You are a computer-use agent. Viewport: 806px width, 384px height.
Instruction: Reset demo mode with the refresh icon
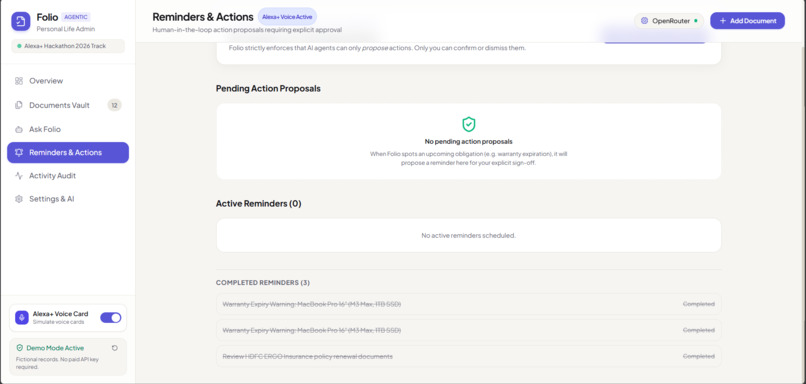[x=115, y=348]
